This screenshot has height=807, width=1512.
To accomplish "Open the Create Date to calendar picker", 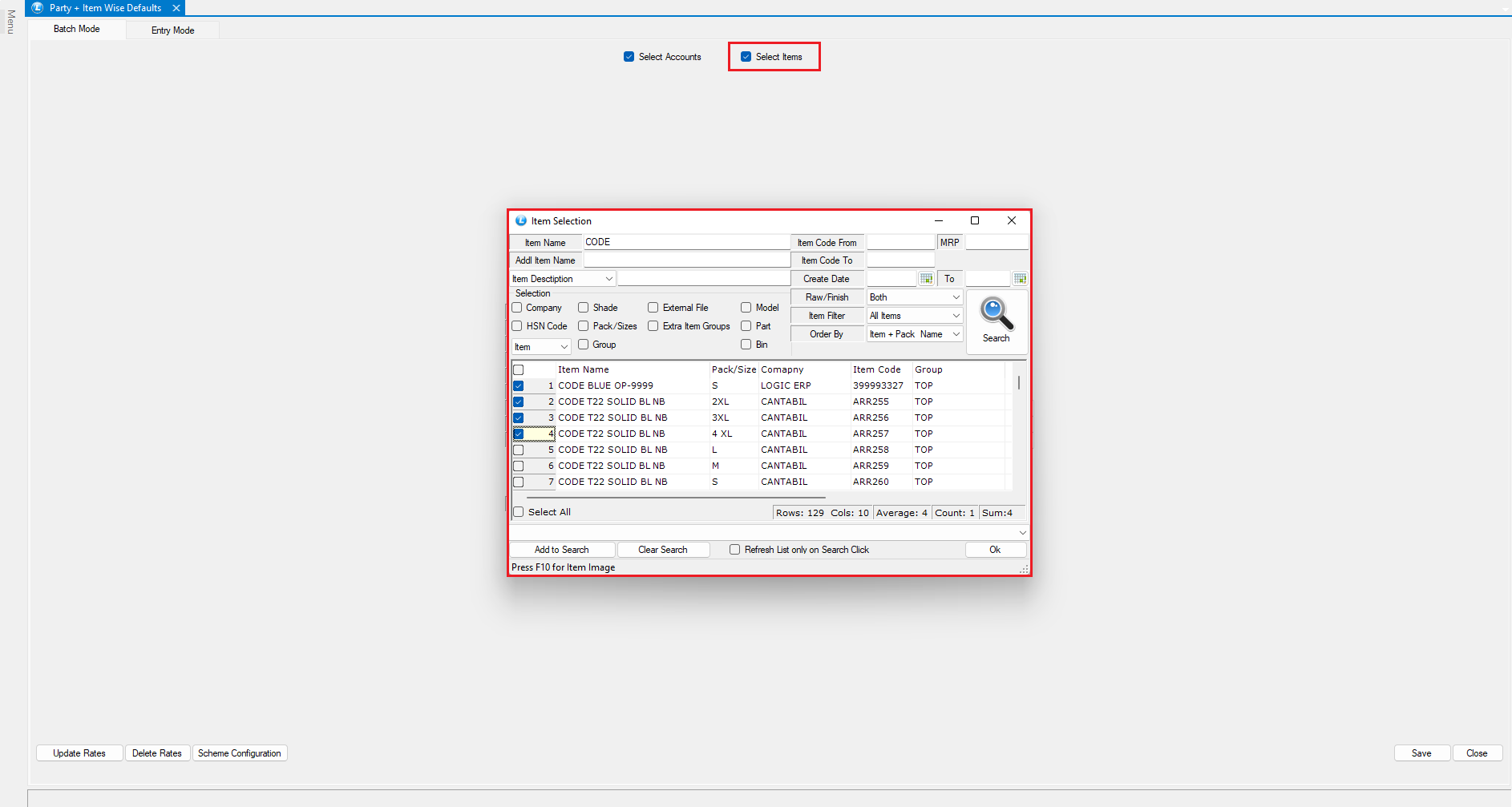I will pyautogui.click(x=1020, y=279).
